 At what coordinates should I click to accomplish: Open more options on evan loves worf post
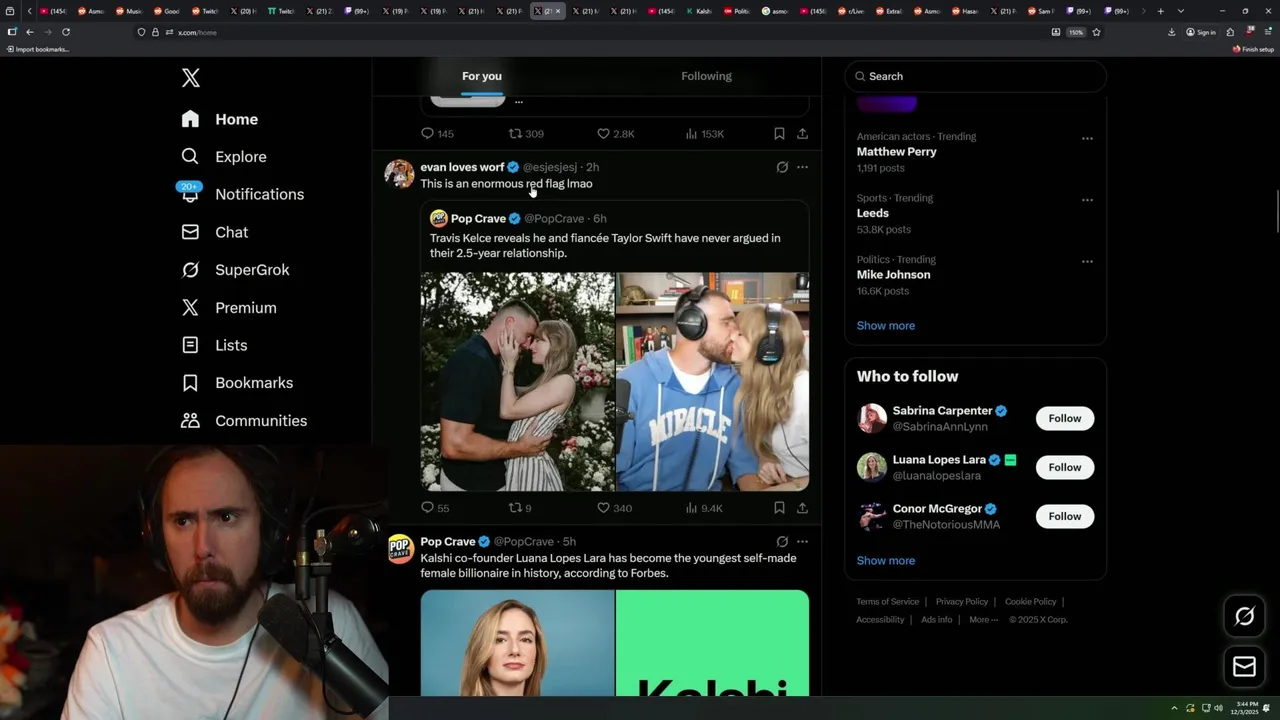tap(802, 167)
